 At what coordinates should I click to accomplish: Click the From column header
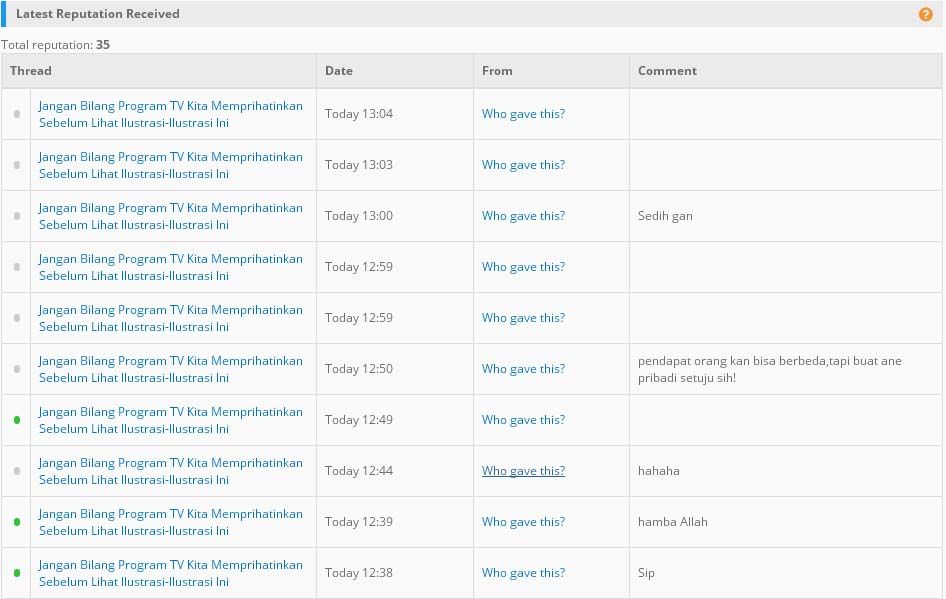click(x=497, y=71)
